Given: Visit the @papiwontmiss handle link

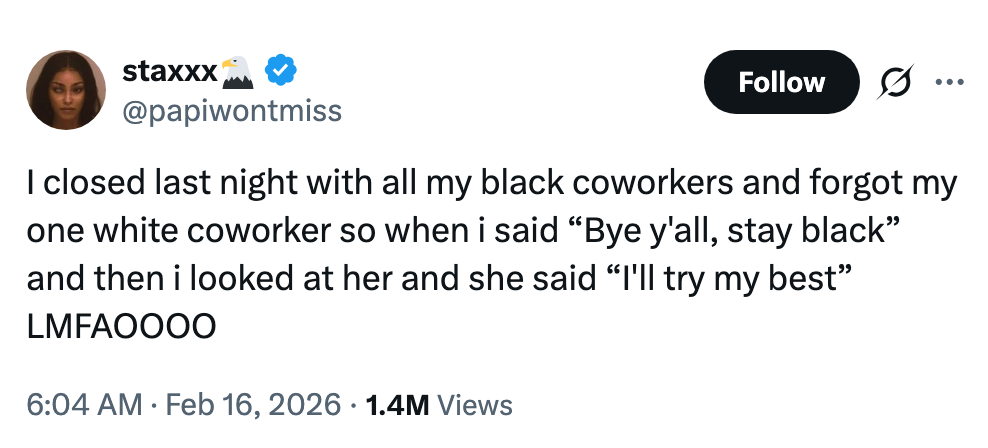Looking at the screenshot, I should [231, 110].
